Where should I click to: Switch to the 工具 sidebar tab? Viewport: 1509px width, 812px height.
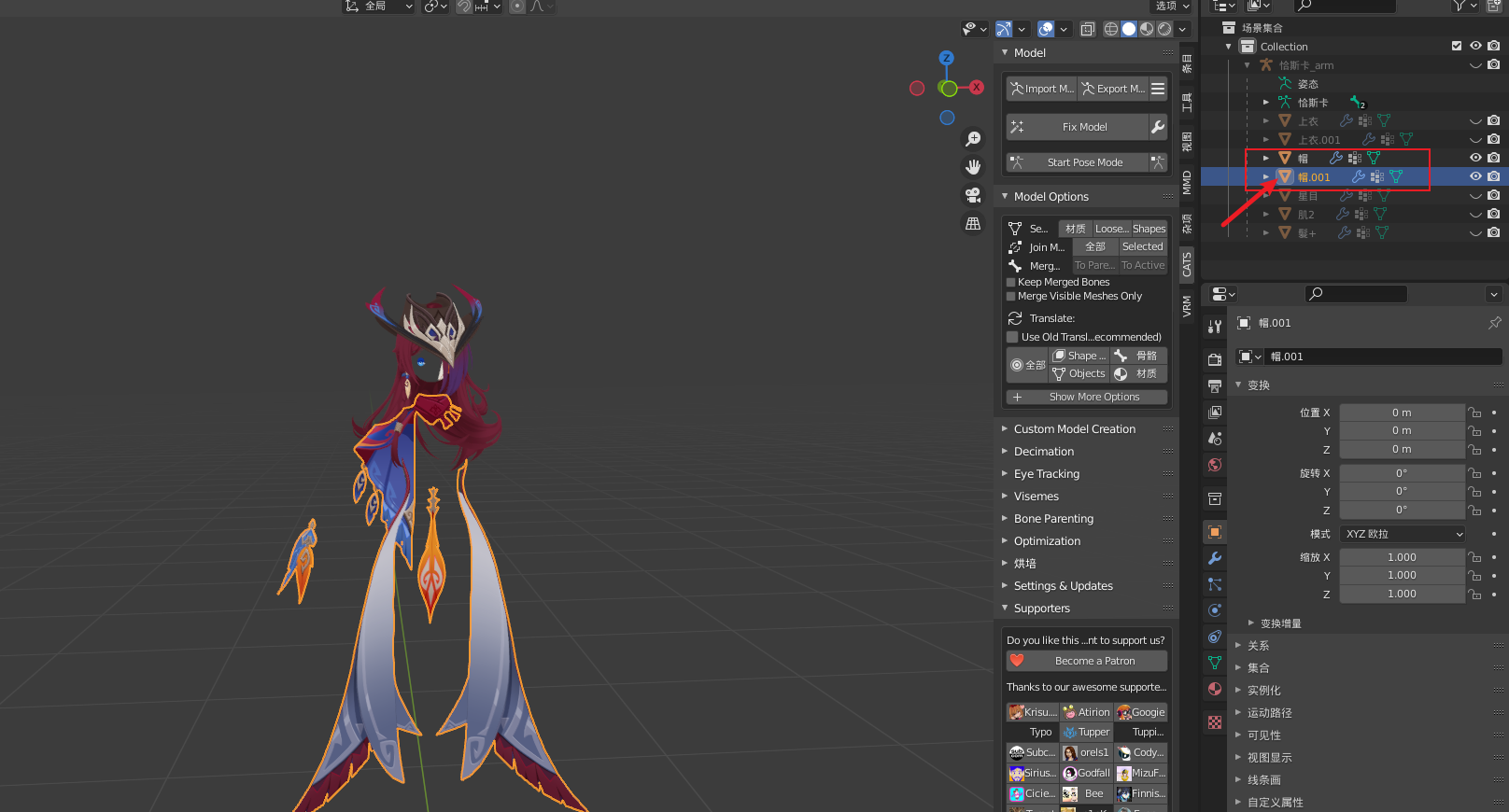pos(1187,102)
